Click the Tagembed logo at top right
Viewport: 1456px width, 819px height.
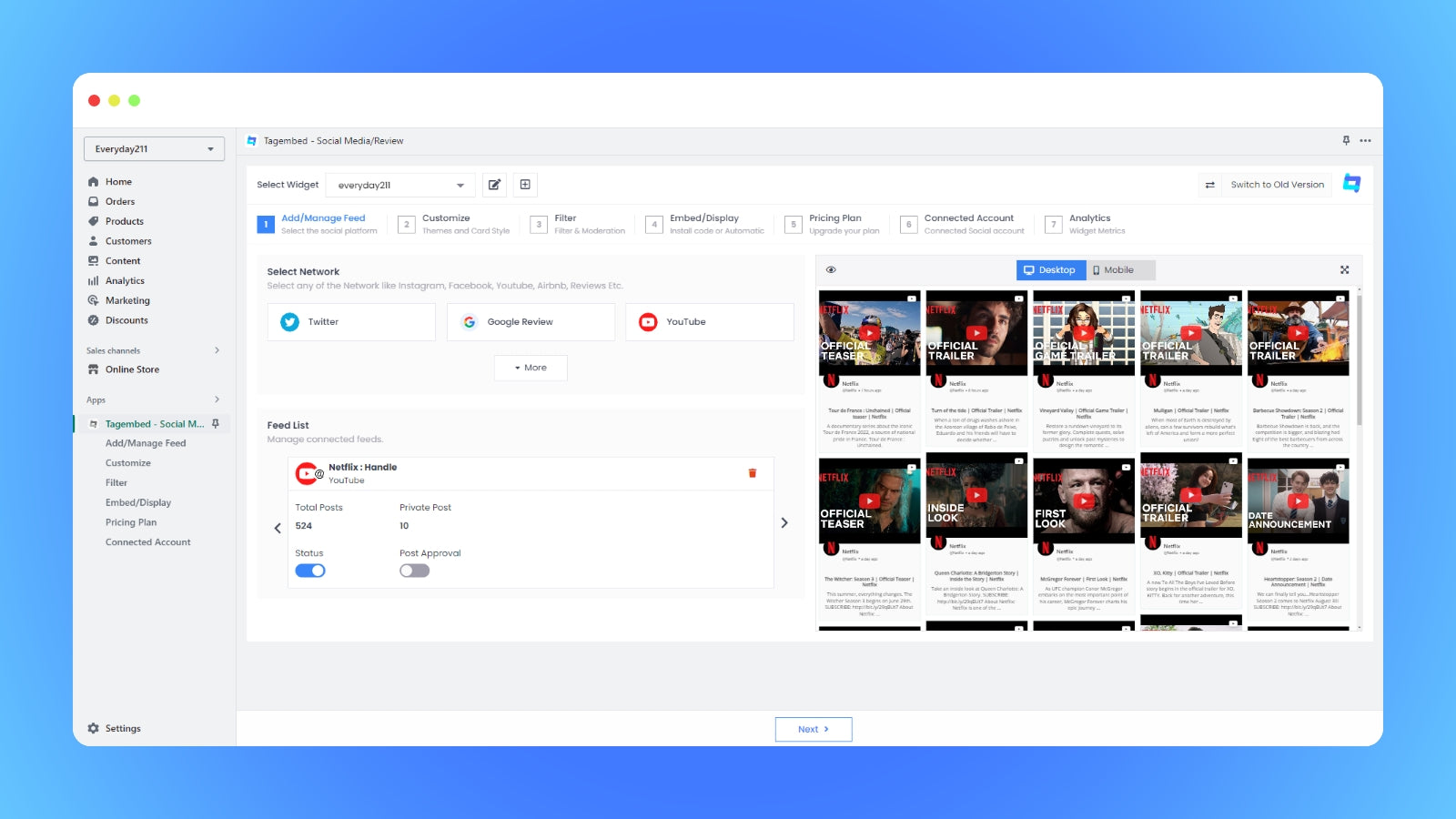(1352, 184)
